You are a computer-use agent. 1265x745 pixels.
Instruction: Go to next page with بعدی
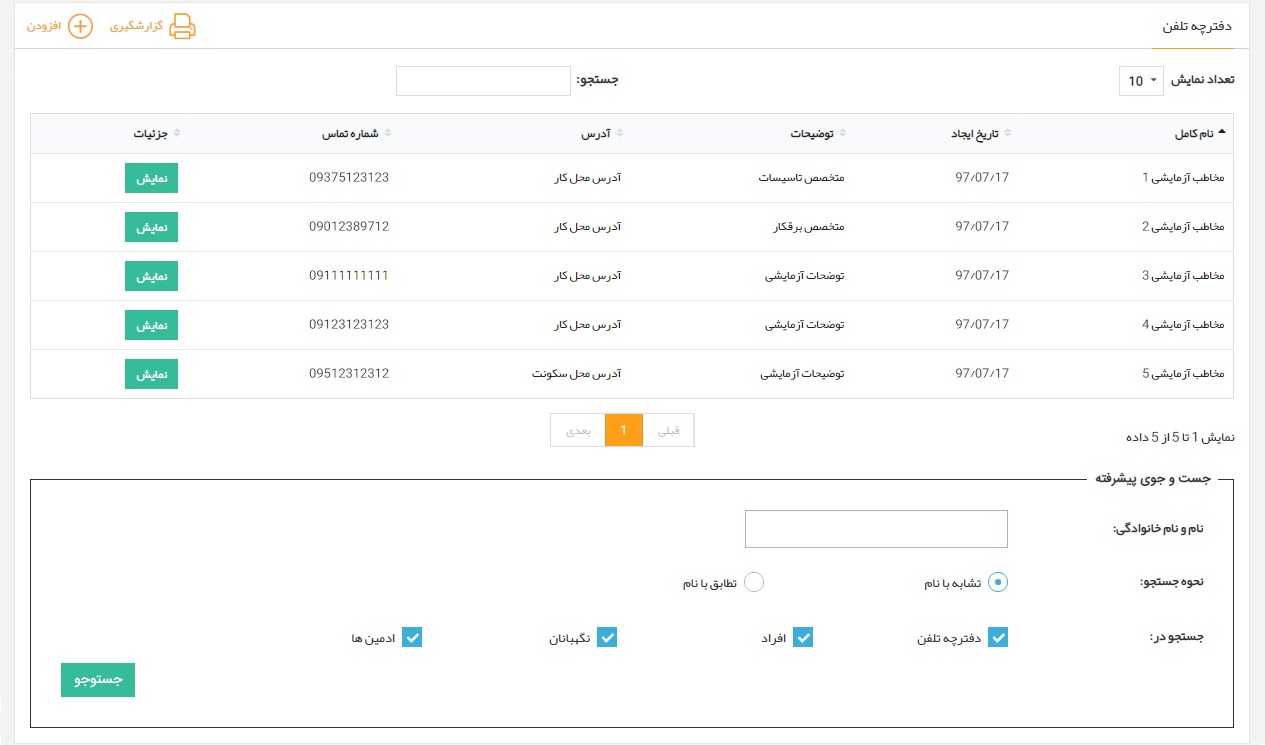click(x=578, y=430)
